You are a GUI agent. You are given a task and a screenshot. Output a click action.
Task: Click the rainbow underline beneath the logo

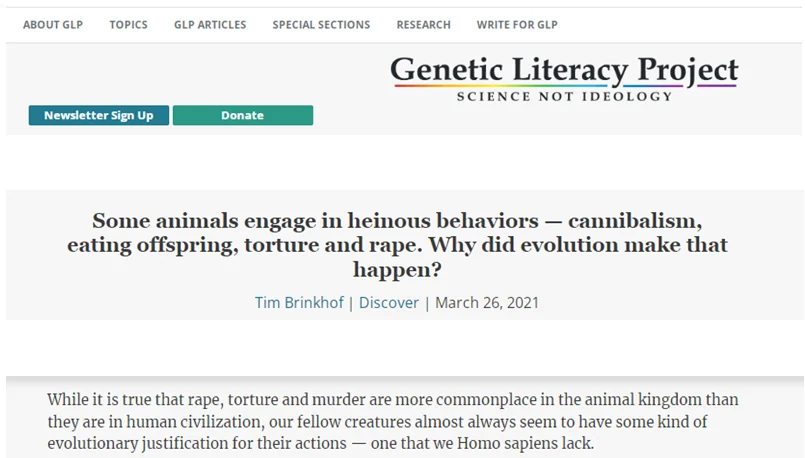565,85
